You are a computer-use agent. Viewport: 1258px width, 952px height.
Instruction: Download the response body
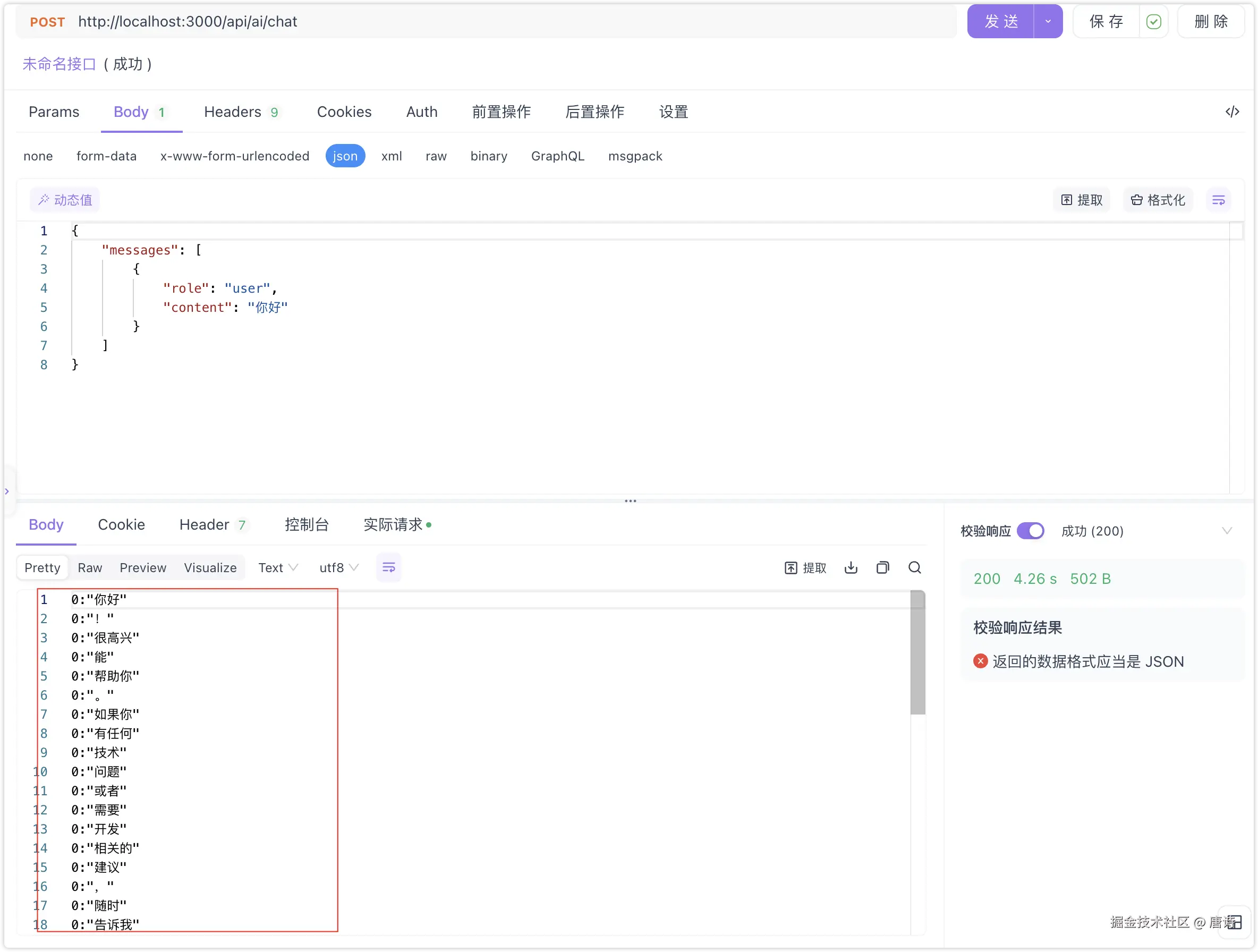coord(851,567)
